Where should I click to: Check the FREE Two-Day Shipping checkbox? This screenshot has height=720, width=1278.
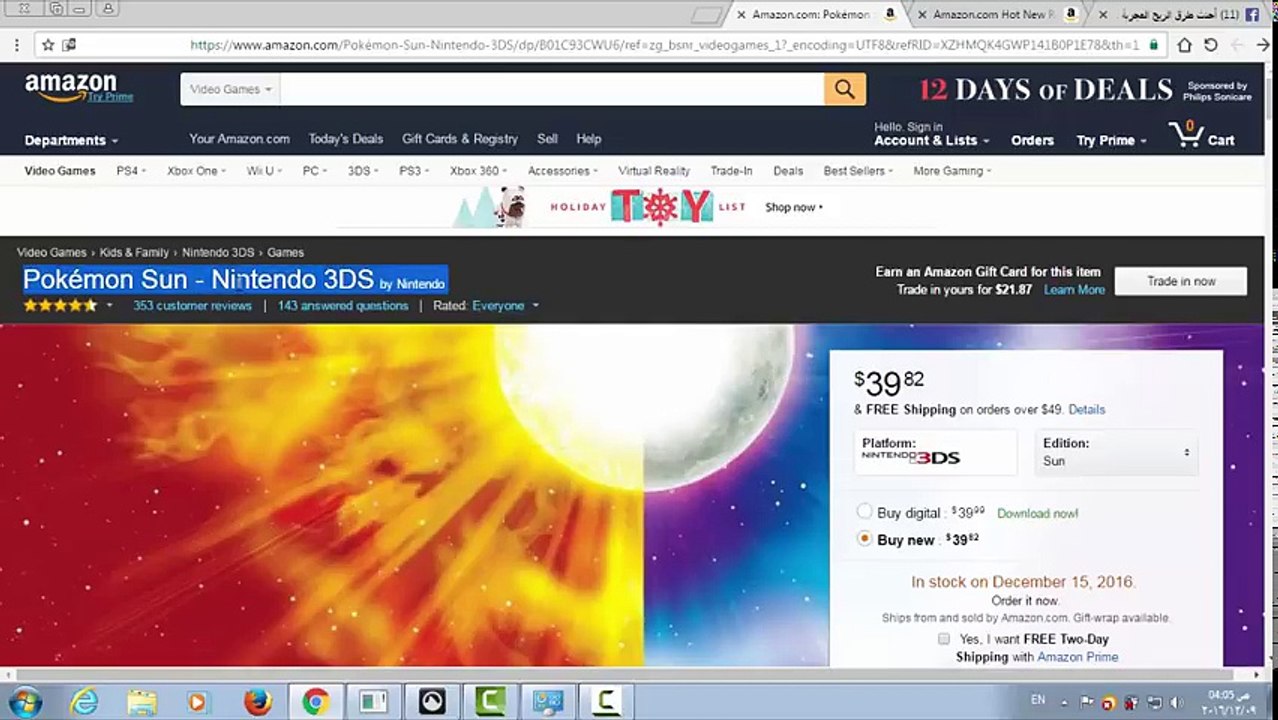[x=943, y=638]
